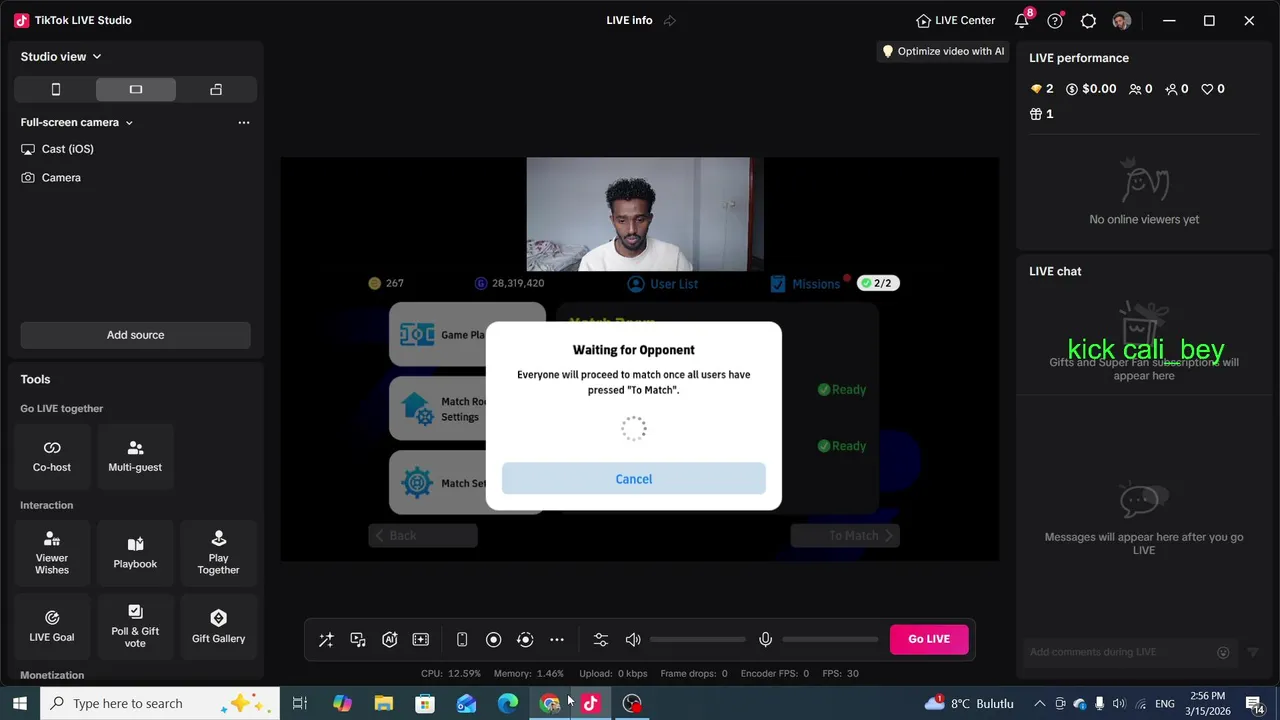Image resolution: width=1280 pixels, height=720 pixels.
Task: Open the Poll & Gift vote tool
Action: [x=135, y=626]
